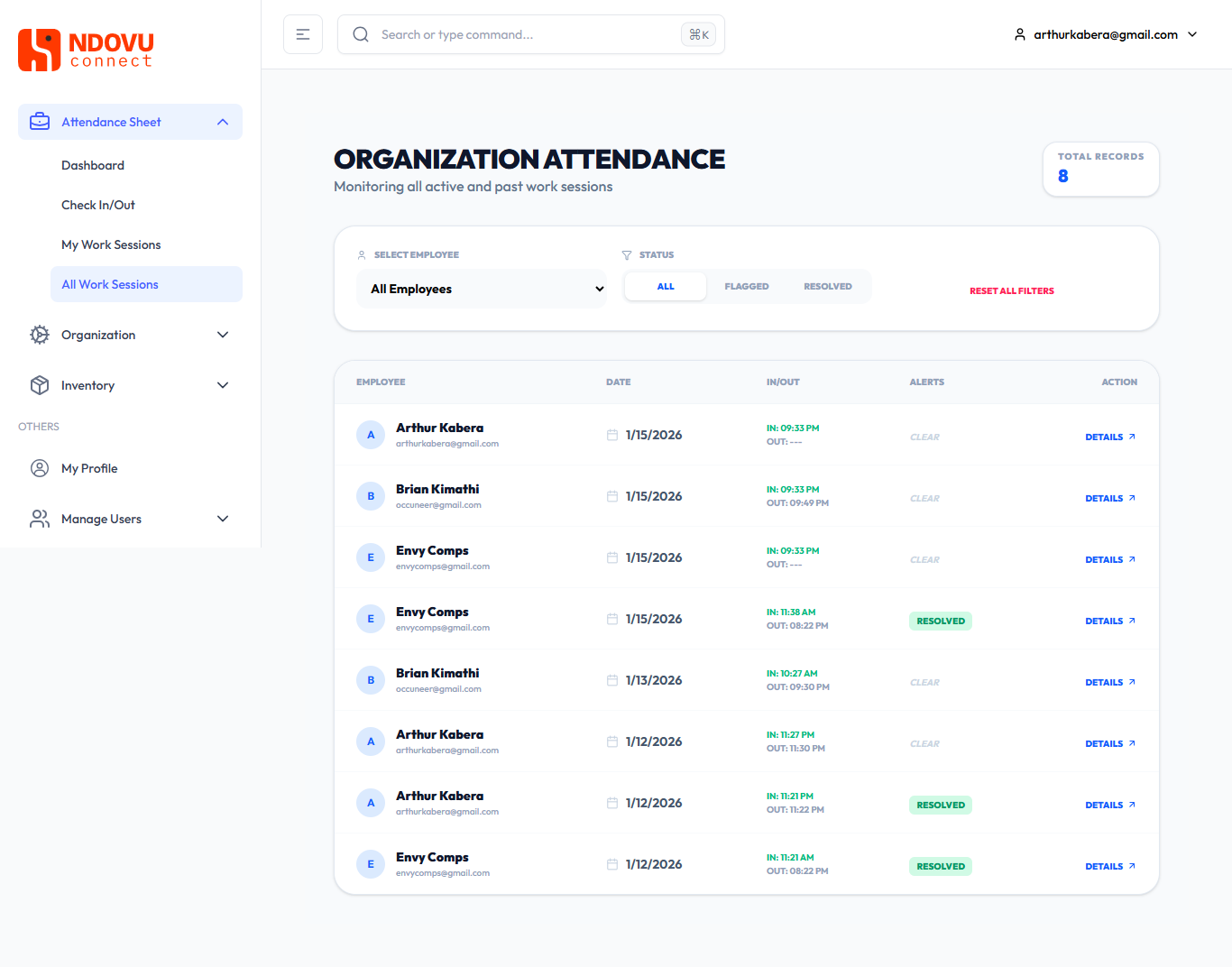1232x967 pixels.
Task: Go to the Dashboard menu item
Action: pyautogui.click(x=93, y=165)
